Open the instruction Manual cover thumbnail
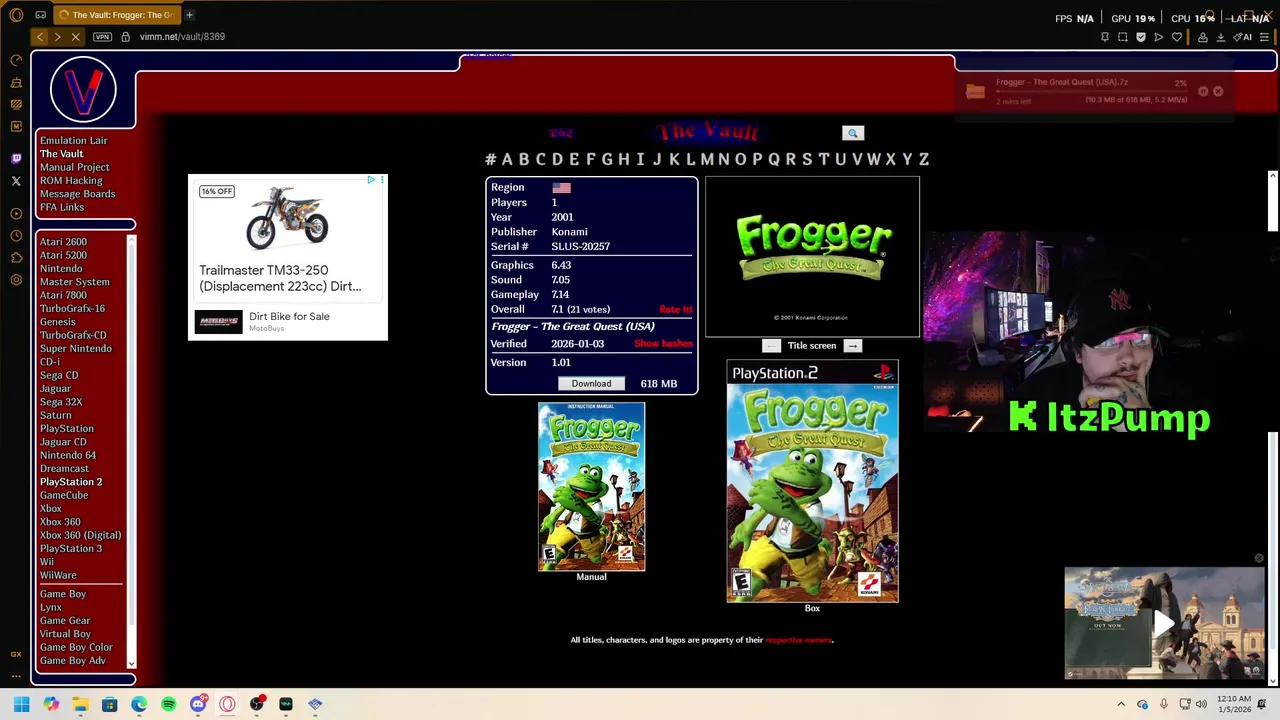This screenshot has height=720, width=1280. [x=591, y=487]
